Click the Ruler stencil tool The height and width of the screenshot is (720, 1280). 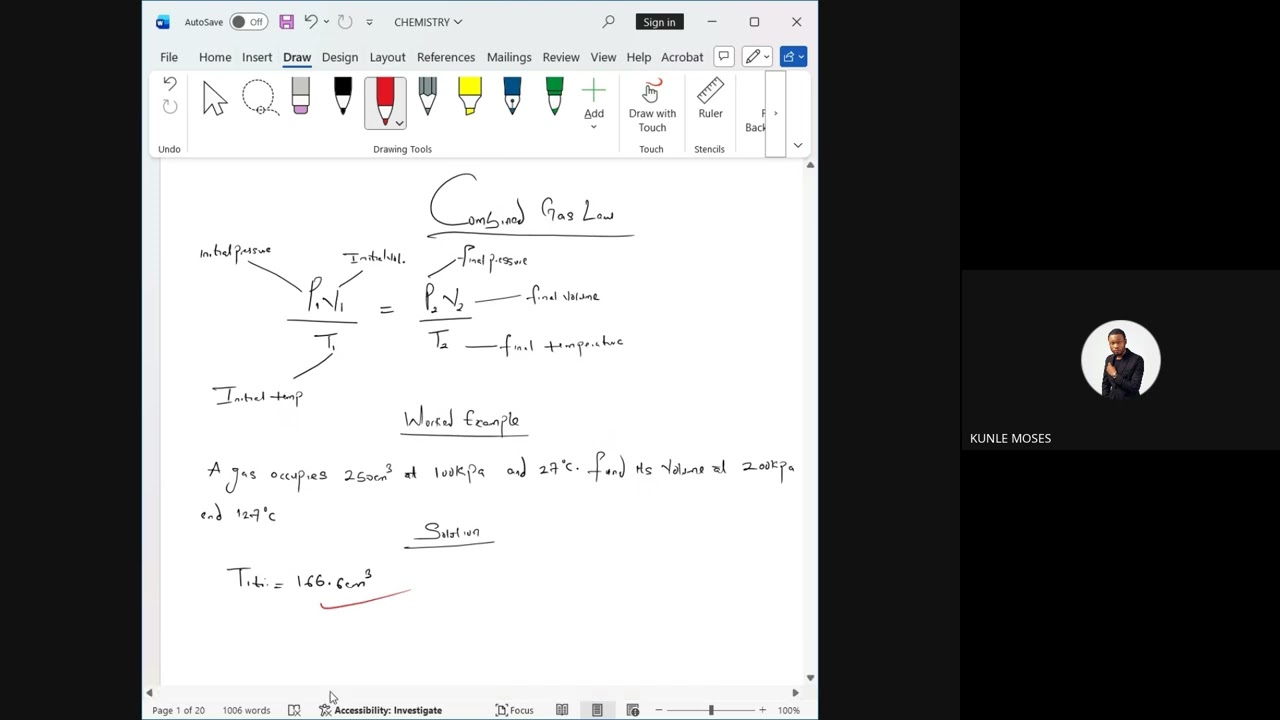click(x=710, y=100)
